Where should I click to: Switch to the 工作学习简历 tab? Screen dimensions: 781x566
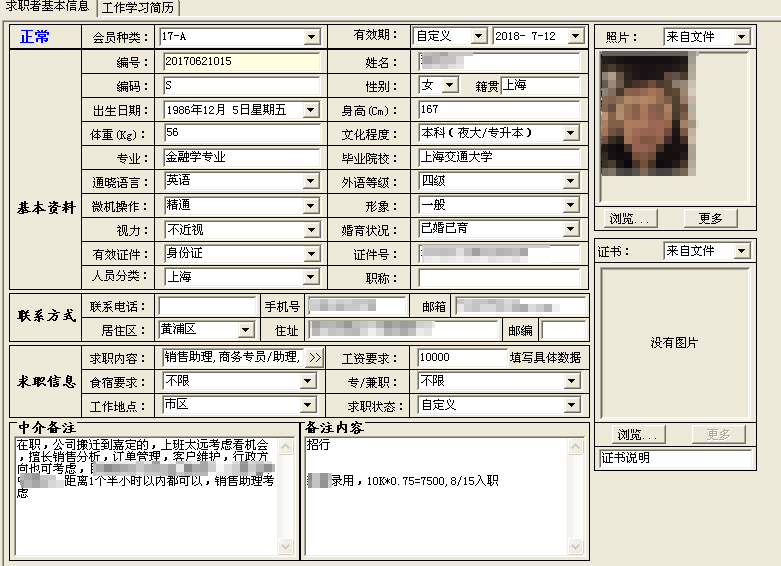138,7
